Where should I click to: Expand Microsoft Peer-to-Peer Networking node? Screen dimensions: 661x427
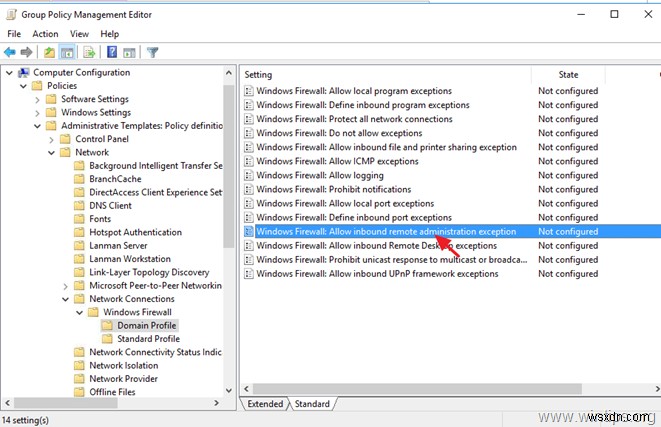65,286
